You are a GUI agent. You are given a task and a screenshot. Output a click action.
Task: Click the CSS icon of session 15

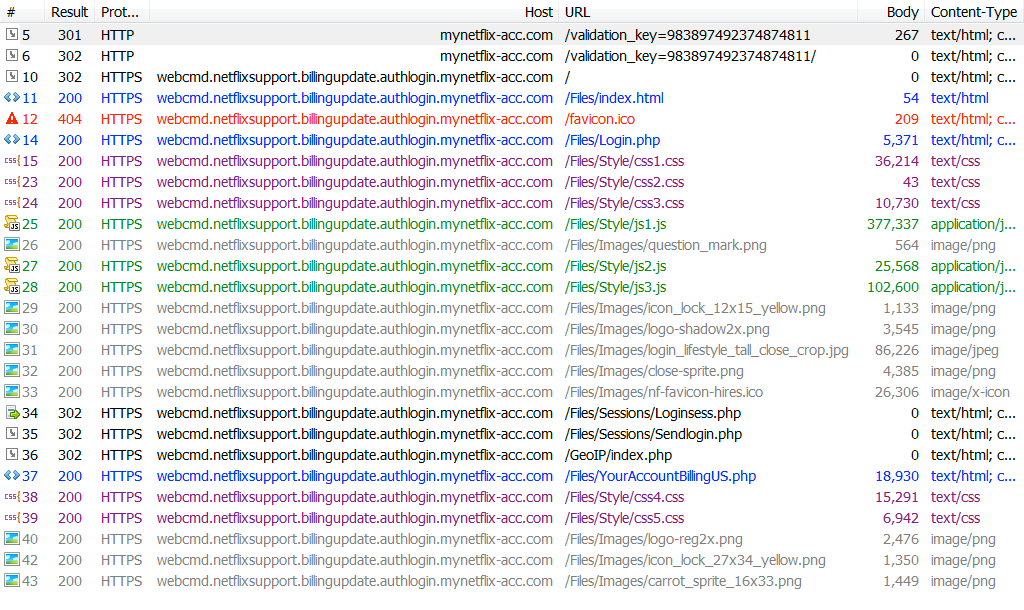click(x=12, y=160)
